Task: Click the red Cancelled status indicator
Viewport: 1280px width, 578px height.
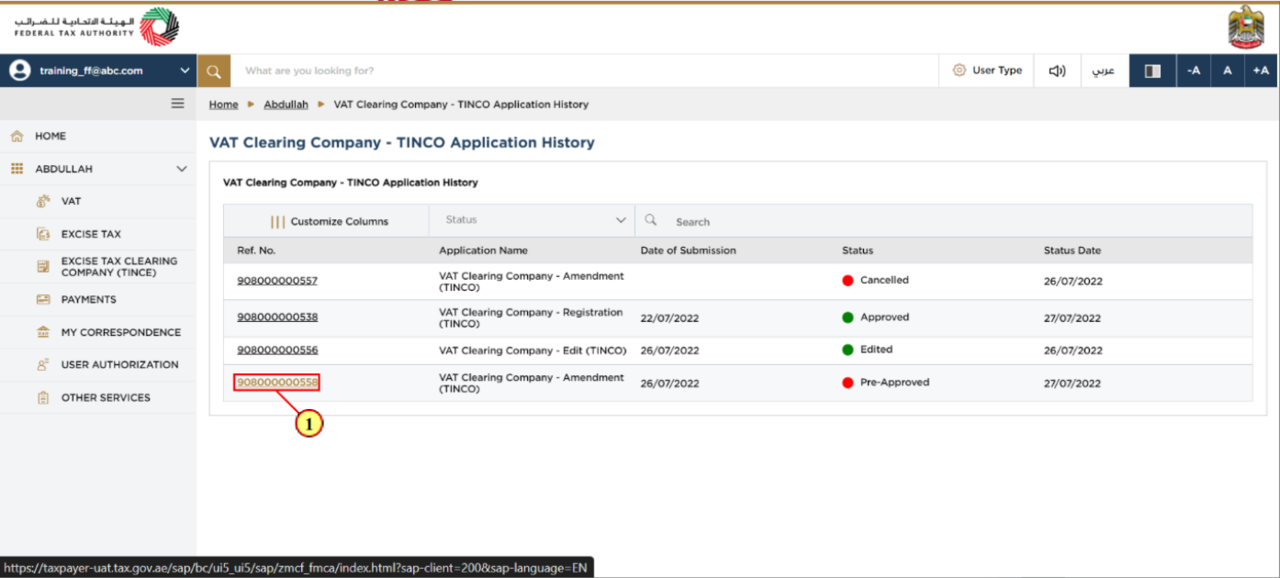Action: [848, 281]
